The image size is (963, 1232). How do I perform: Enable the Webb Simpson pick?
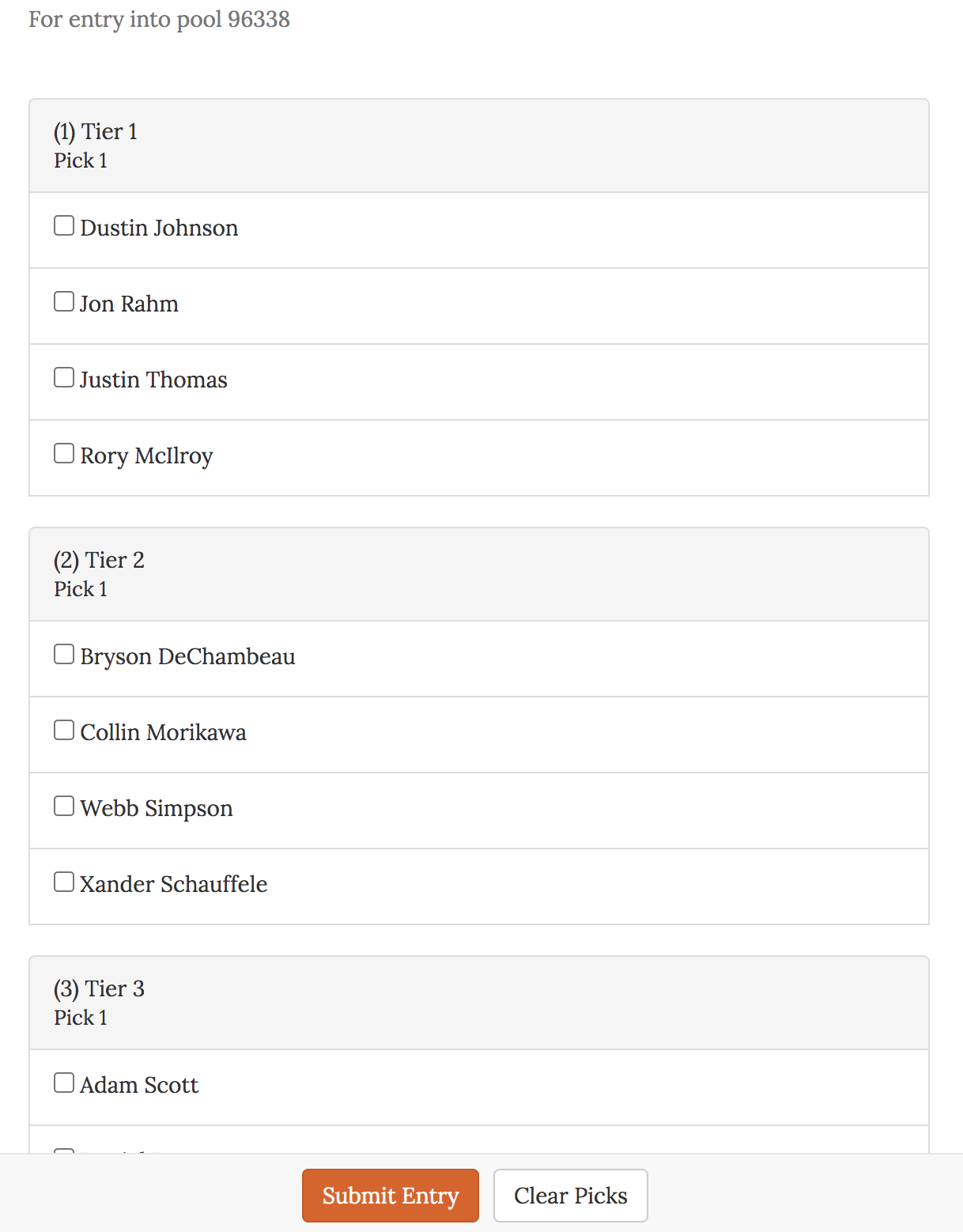(63, 806)
